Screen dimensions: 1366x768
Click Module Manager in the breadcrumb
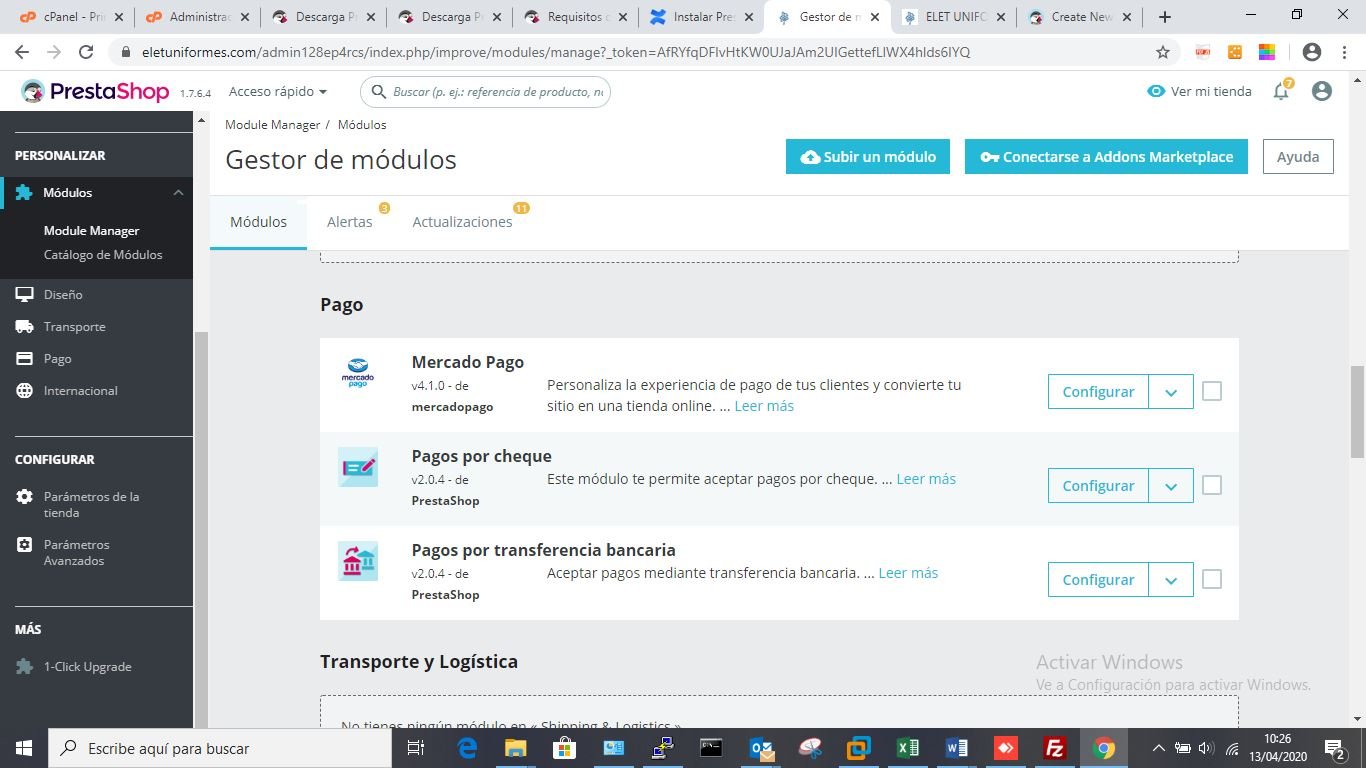click(272, 125)
